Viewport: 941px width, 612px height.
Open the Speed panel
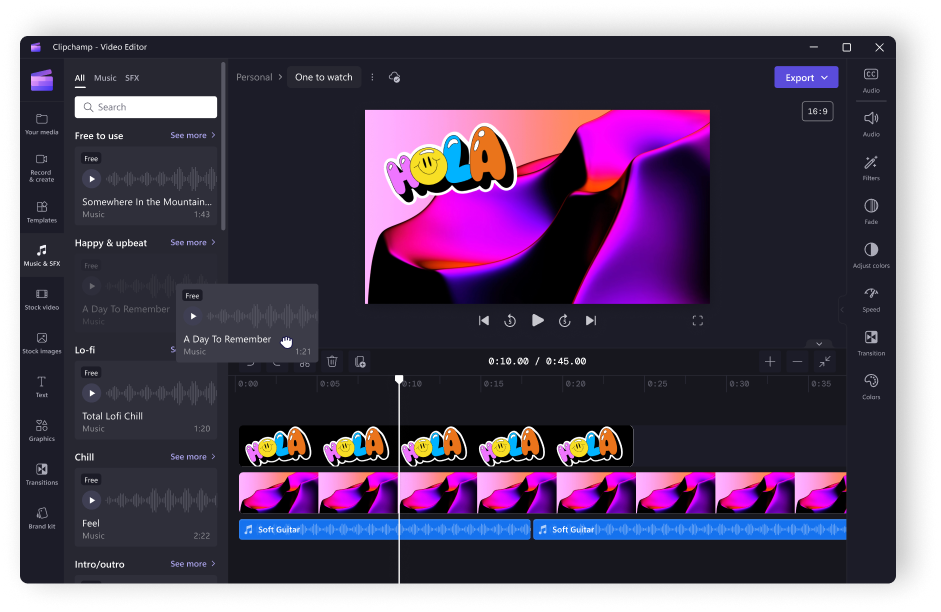tap(871, 299)
